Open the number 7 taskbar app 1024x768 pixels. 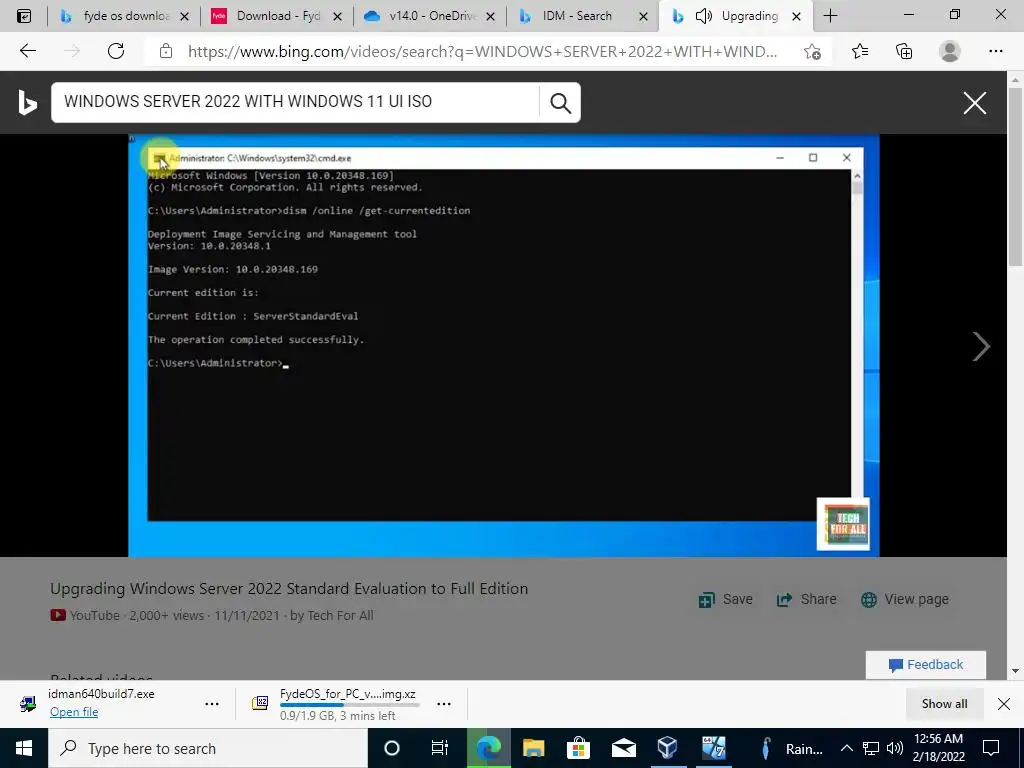713,748
